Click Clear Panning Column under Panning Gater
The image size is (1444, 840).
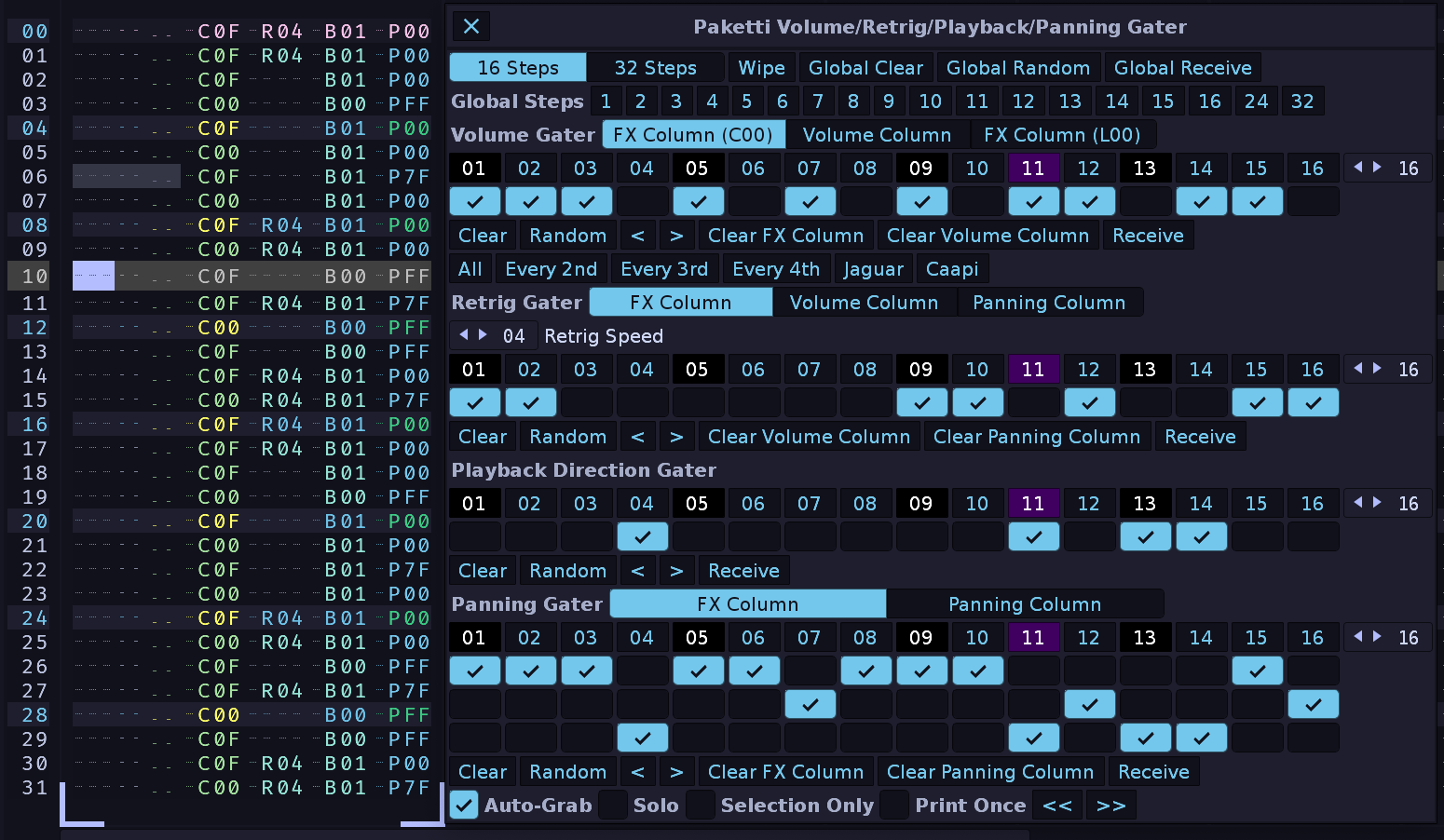[x=990, y=772]
